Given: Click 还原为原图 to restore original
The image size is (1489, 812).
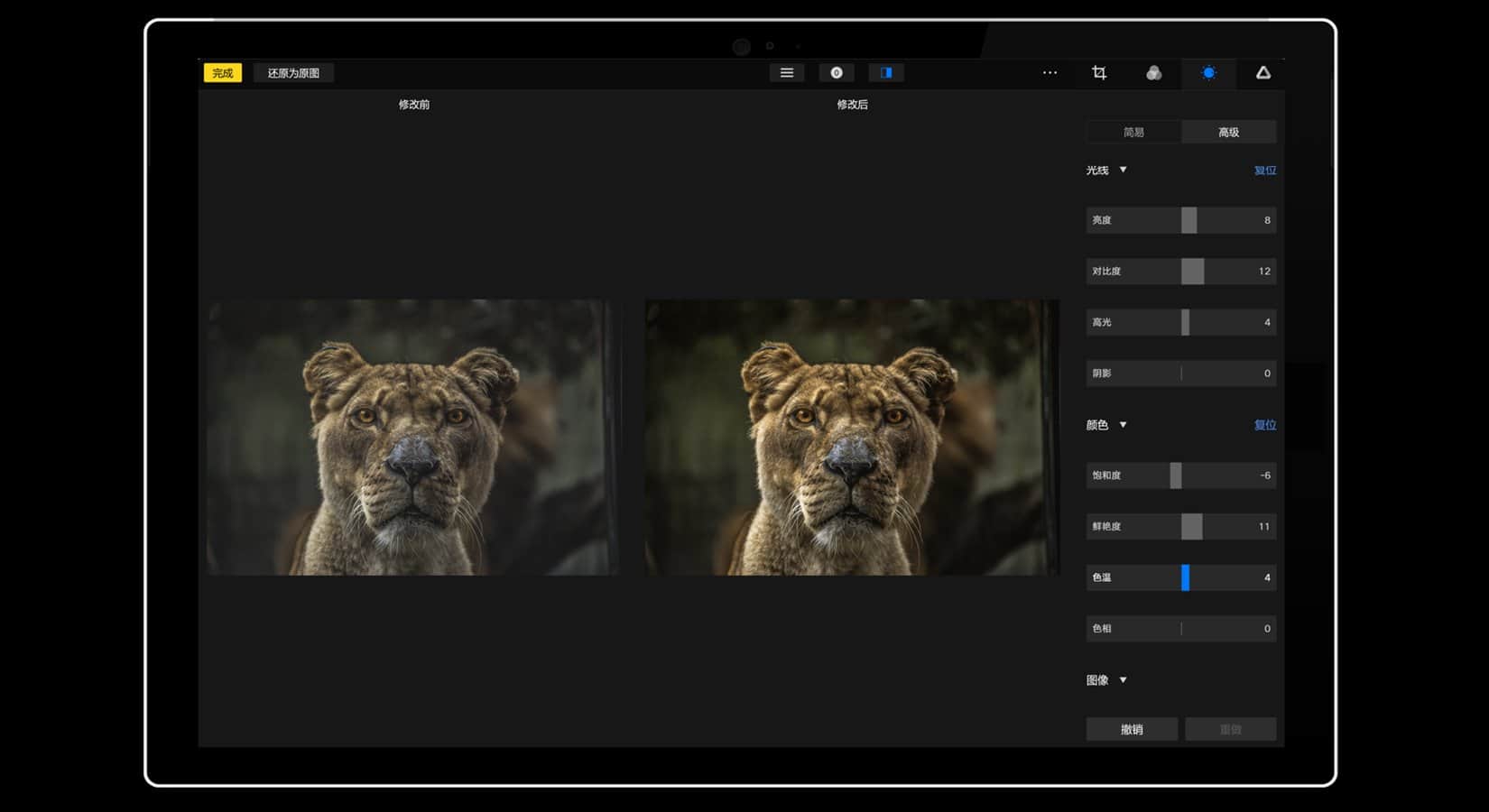Looking at the screenshot, I should tap(293, 73).
